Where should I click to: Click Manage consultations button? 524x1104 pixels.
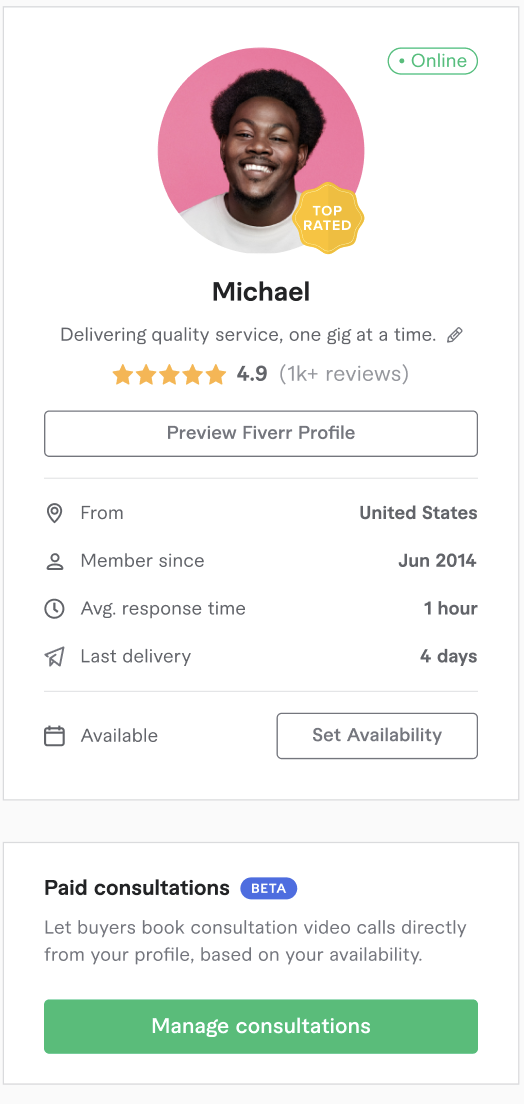(261, 1026)
